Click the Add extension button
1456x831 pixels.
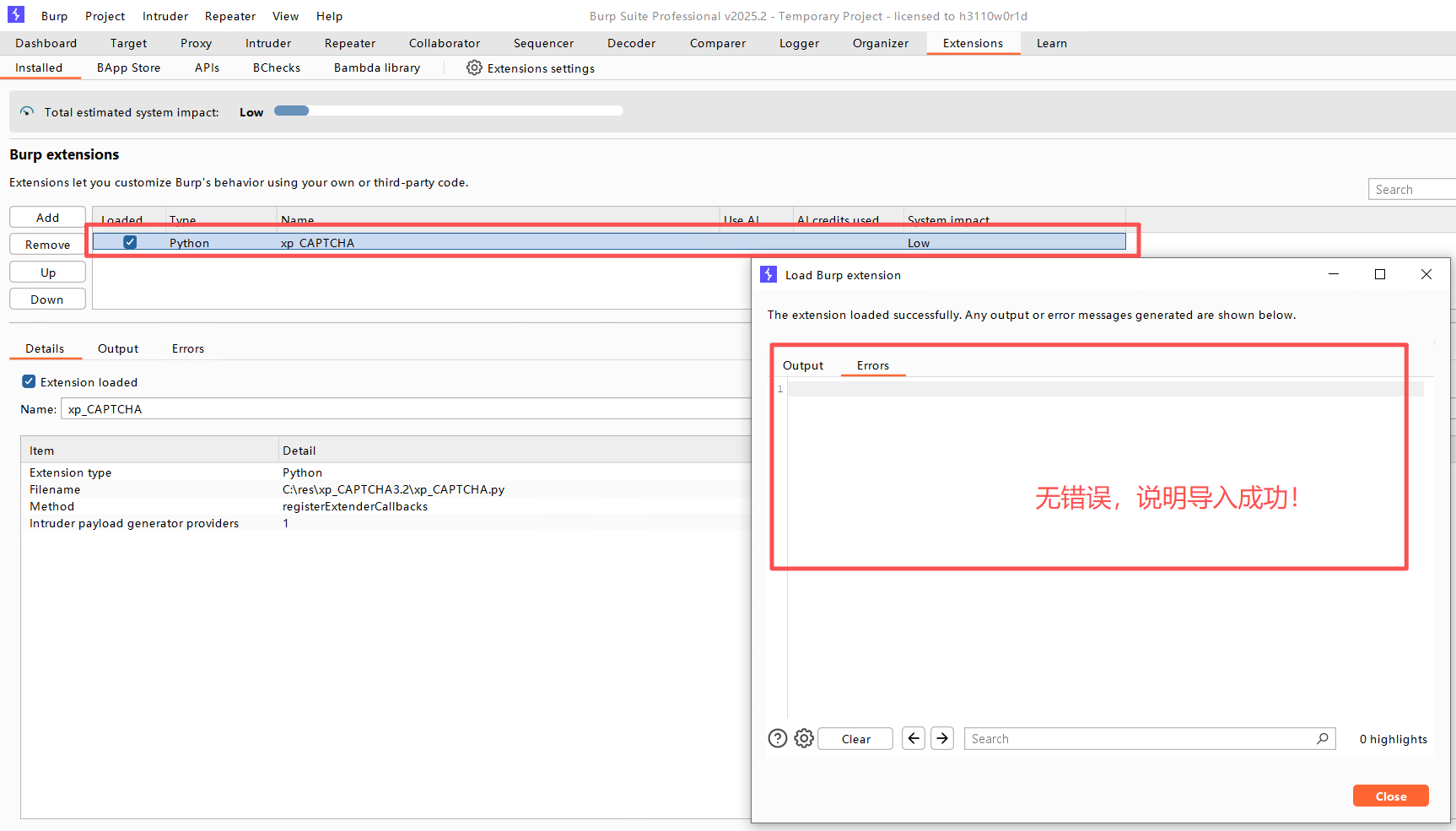click(47, 217)
